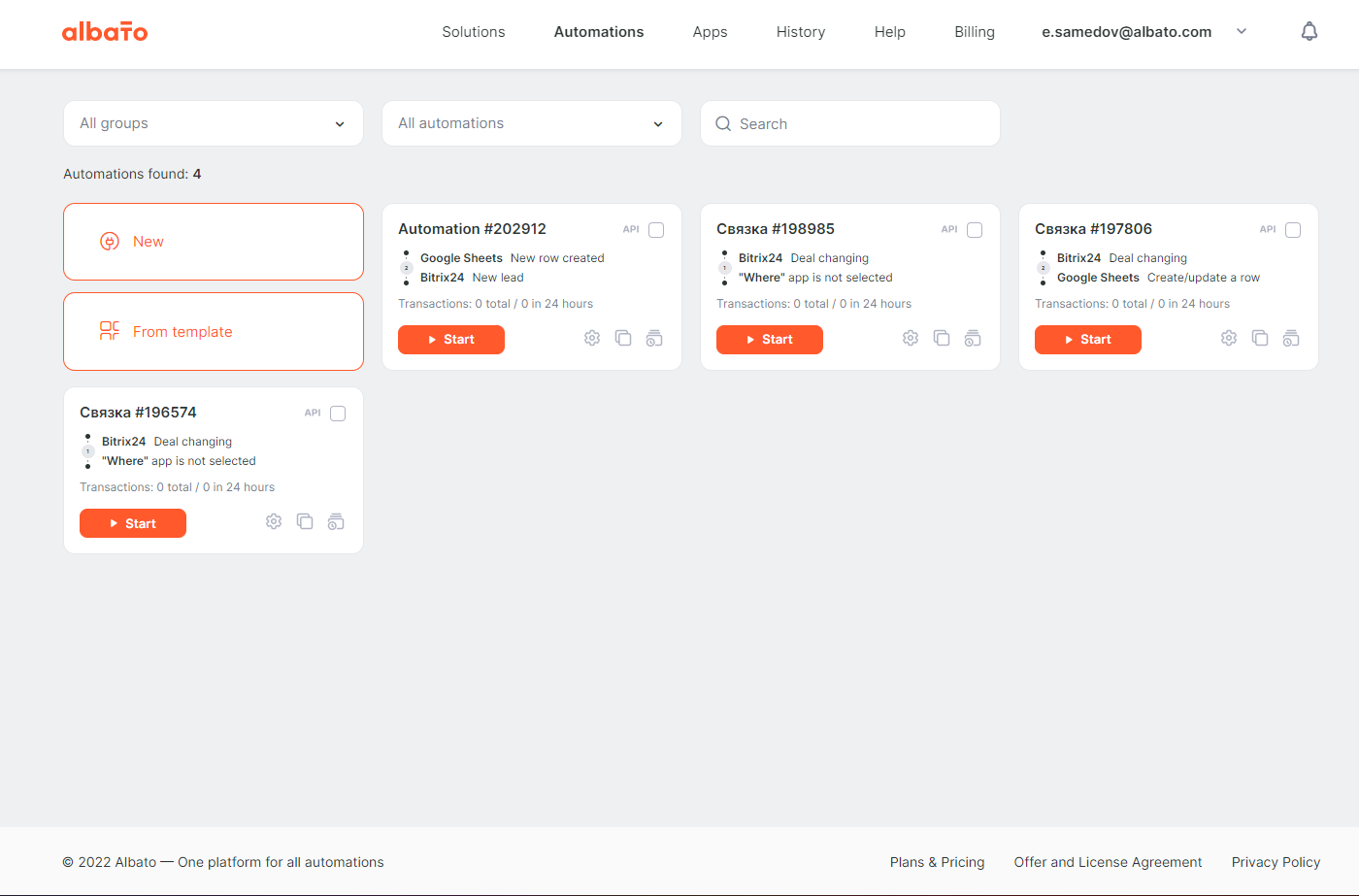
Task: Open the All automations filter dropdown
Action: coord(532,123)
